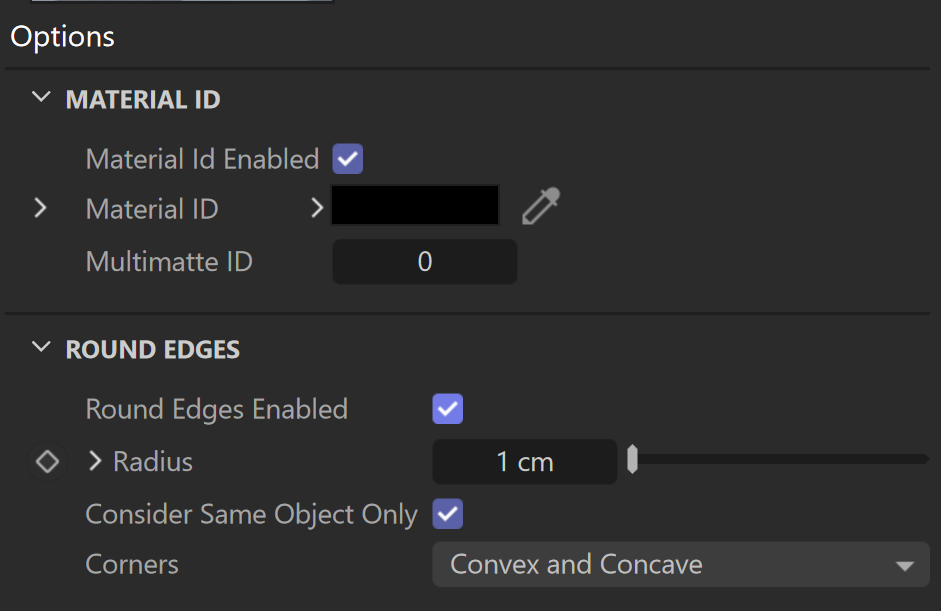The width and height of the screenshot is (941, 611).
Task: Expand the Material ID color swatch chevron
Action: tap(317, 208)
